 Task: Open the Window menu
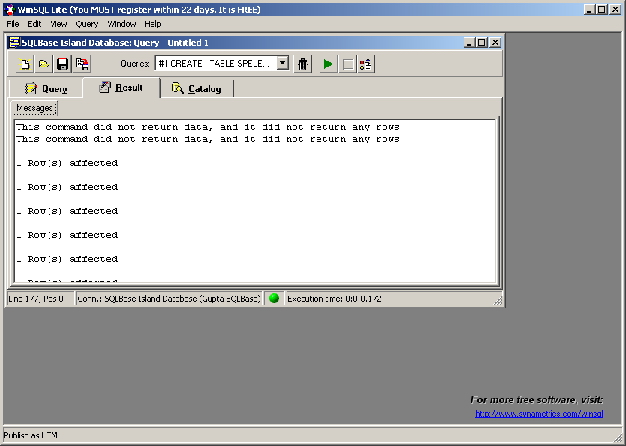122,24
